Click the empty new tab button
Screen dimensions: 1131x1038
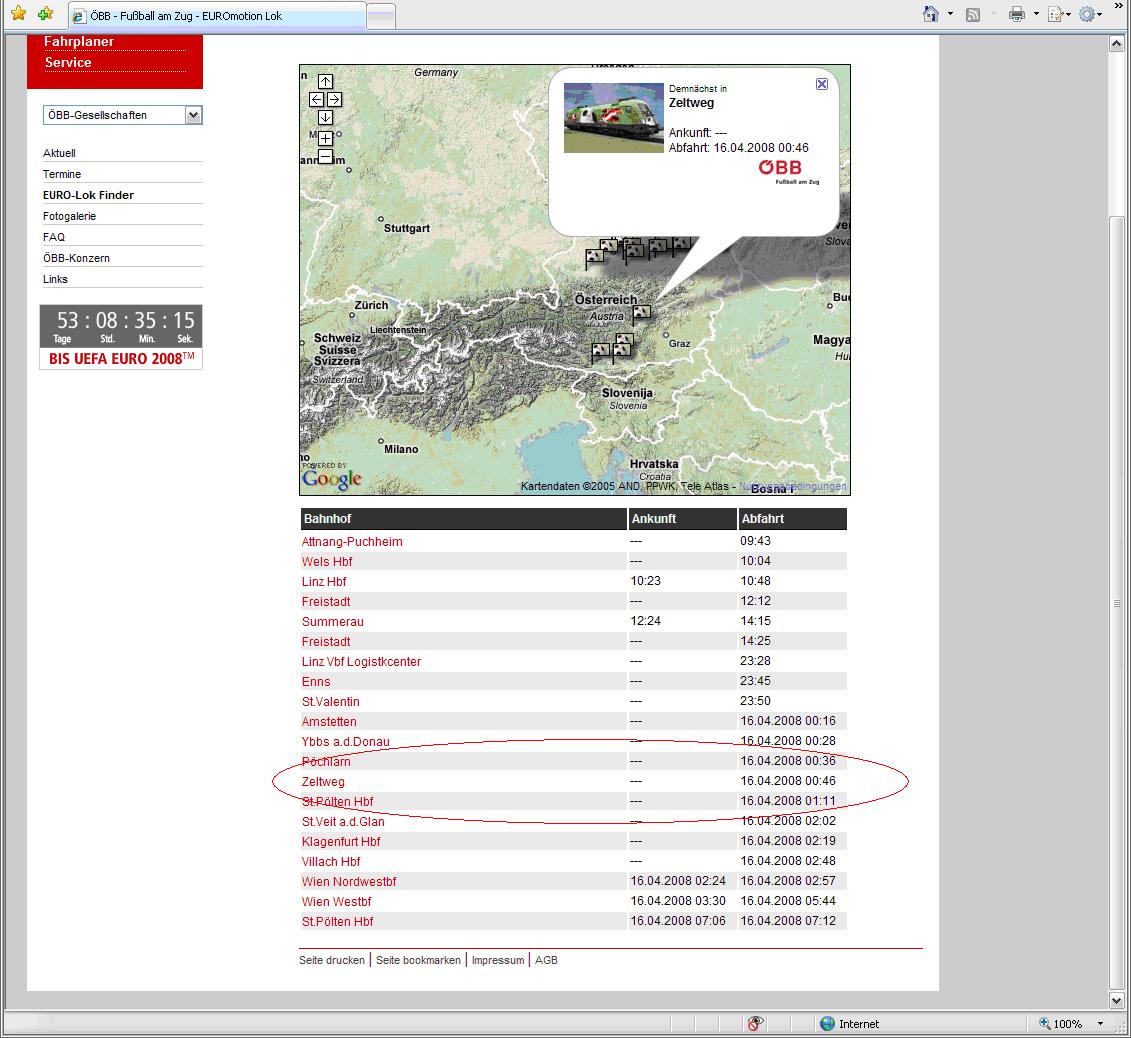tap(381, 16)
